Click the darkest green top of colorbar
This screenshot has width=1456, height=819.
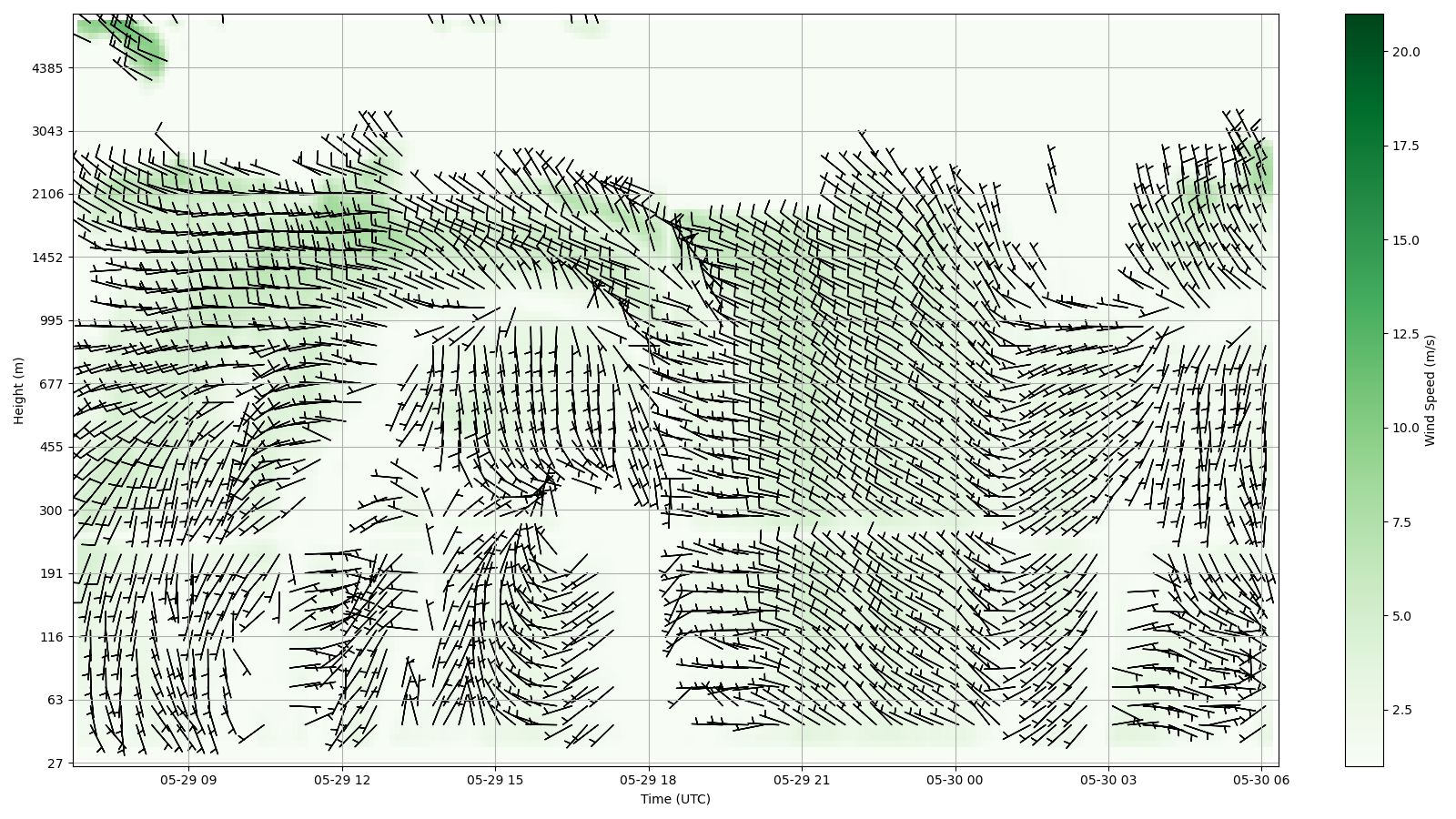(x=1364, y=18)
